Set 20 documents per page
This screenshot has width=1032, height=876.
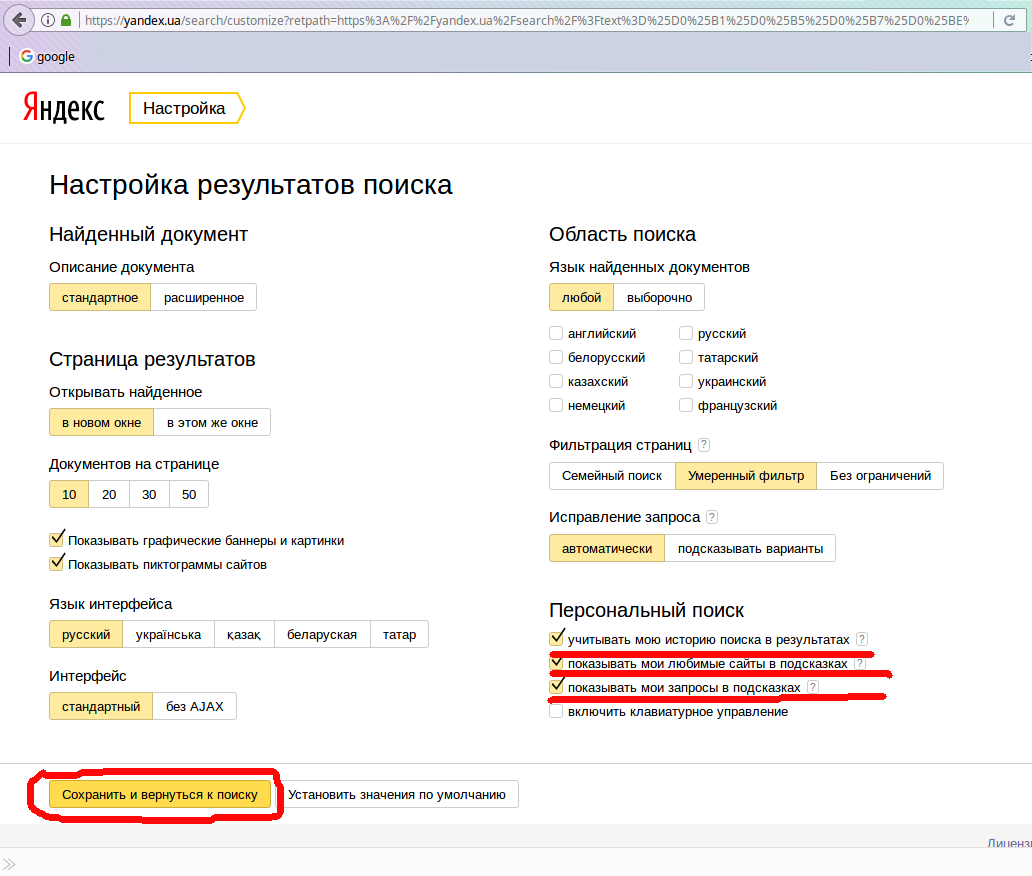pyautogui.click(x=109, y=494)
